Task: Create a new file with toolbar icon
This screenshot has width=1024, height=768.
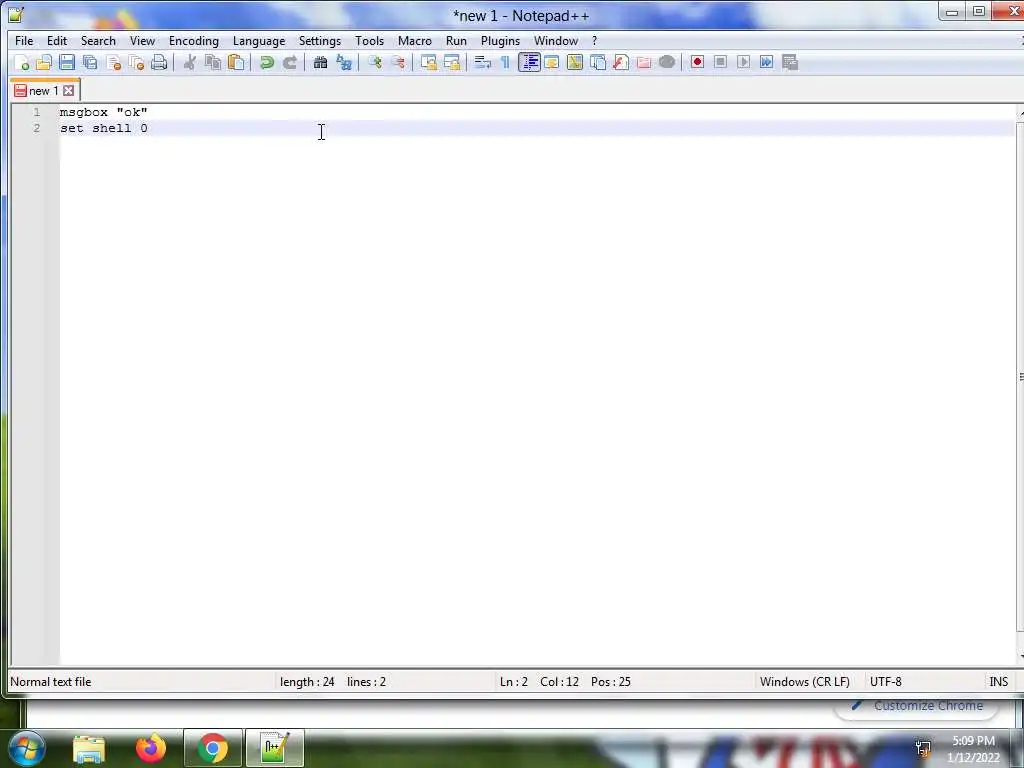Action: click(x=22, y=63)
